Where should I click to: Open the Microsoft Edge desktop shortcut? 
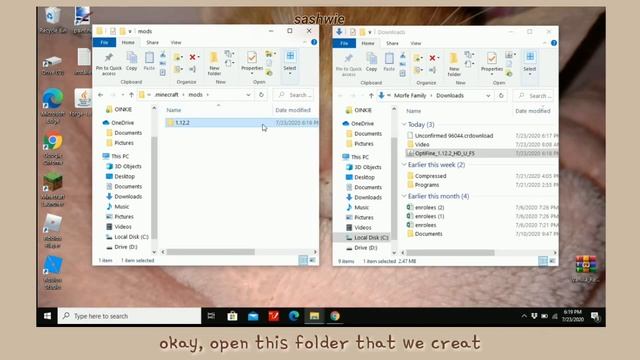53,106
